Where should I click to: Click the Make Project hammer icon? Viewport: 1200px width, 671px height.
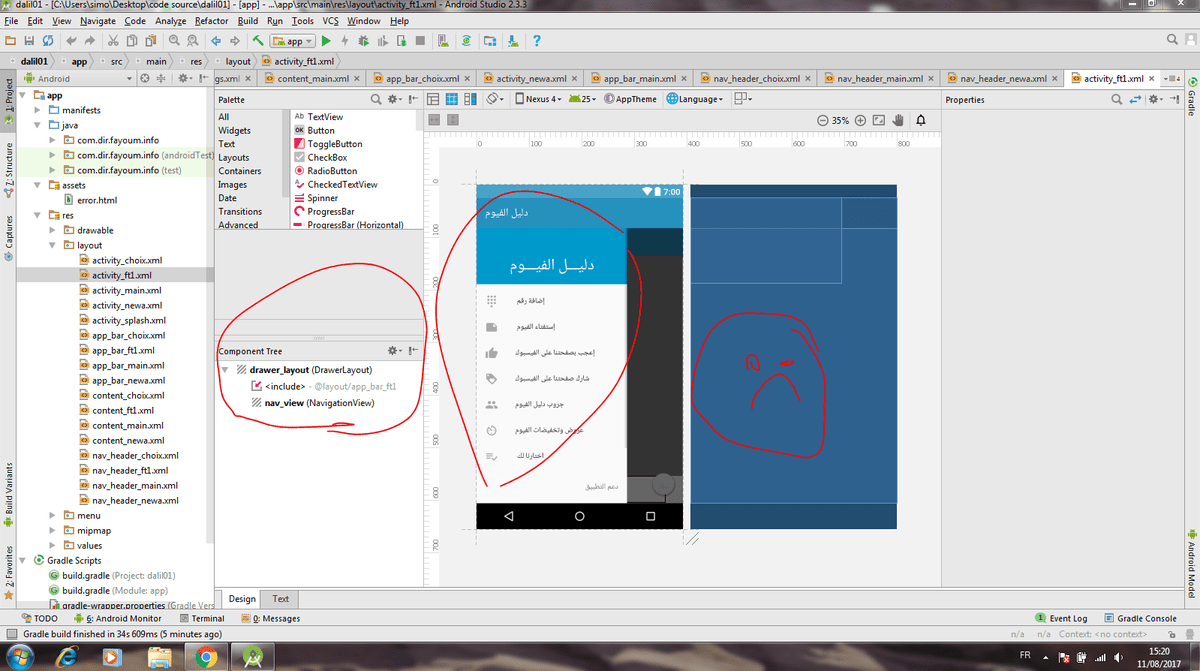click(258, 41)
